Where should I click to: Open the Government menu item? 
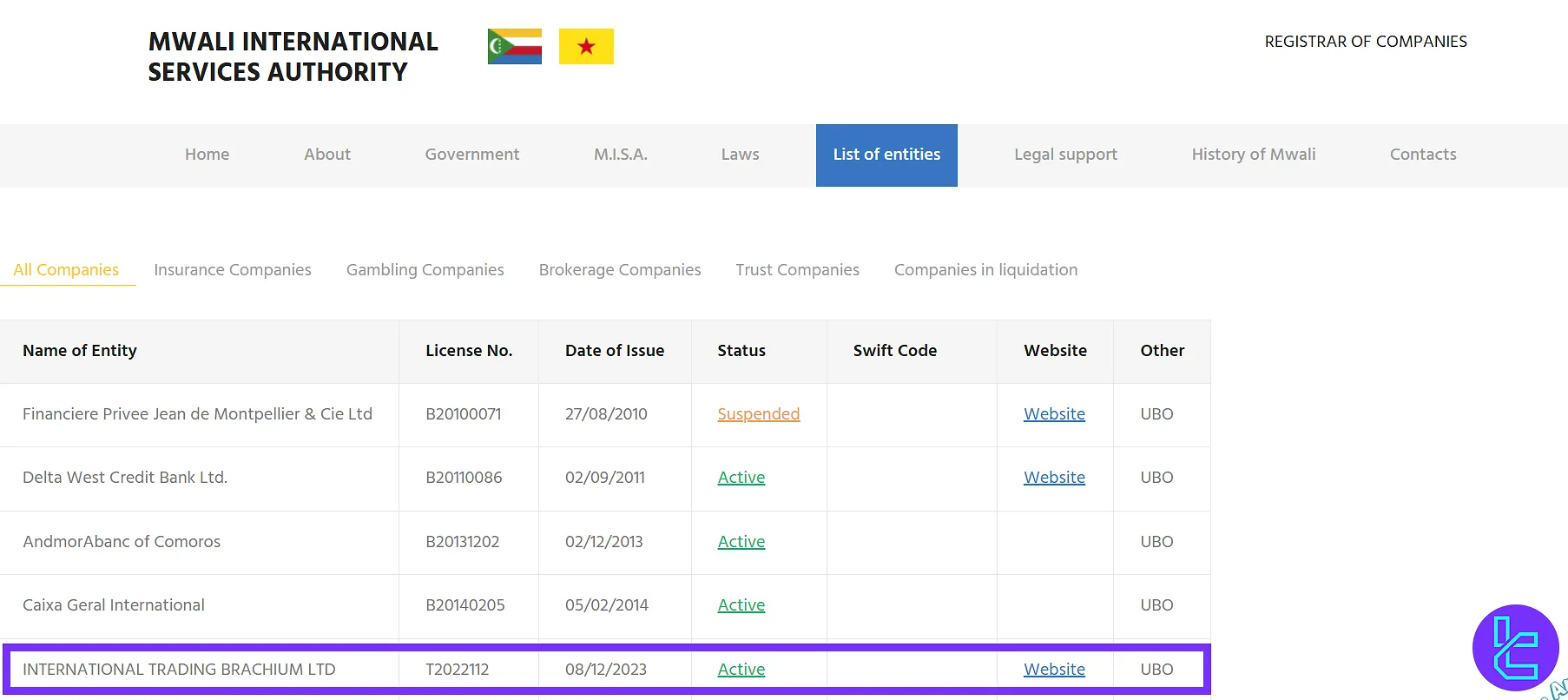pyautogui.click(x=471, y=155)
